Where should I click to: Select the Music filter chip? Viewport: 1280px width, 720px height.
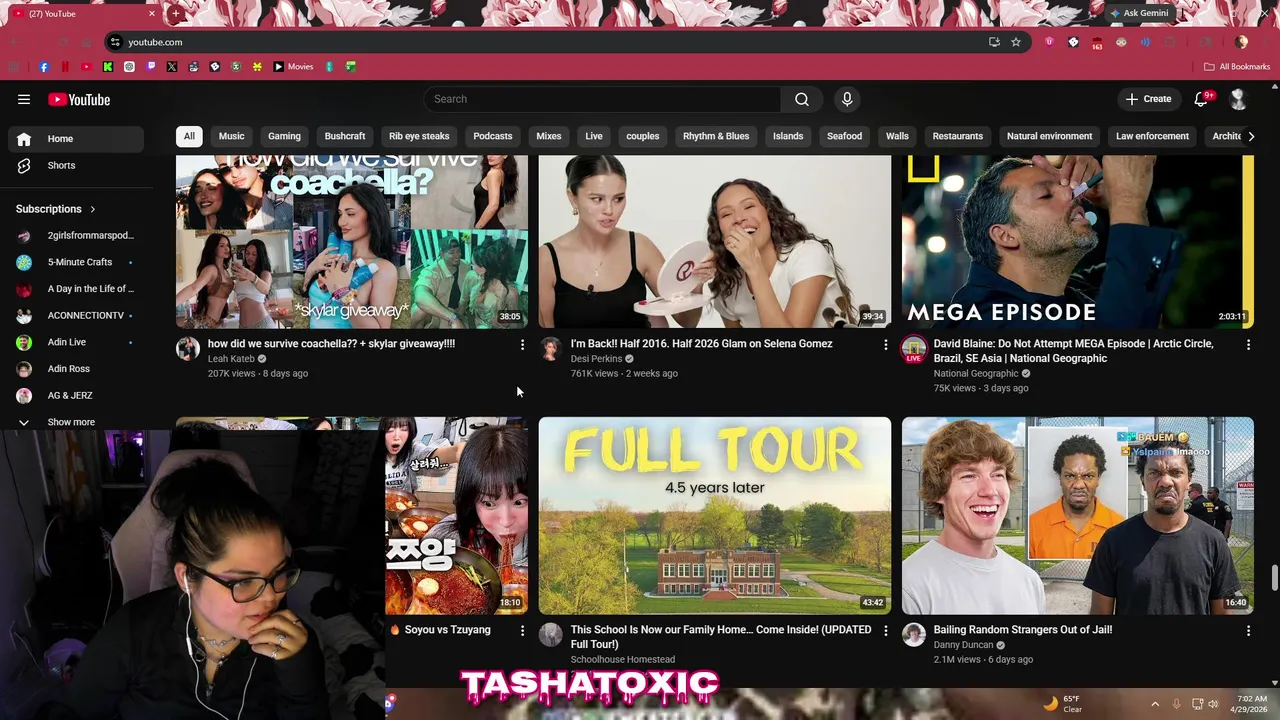(231, 136)
